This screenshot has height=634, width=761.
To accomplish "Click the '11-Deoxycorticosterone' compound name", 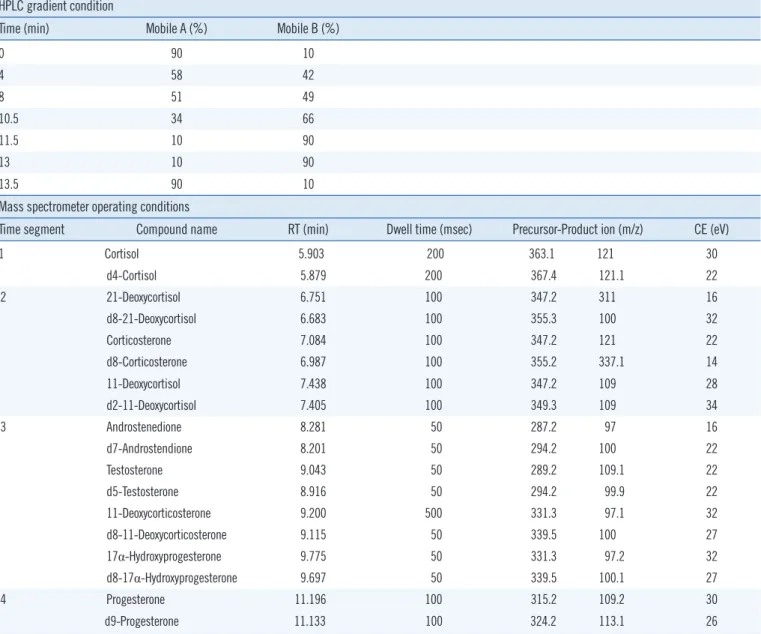I will (159, 514).
